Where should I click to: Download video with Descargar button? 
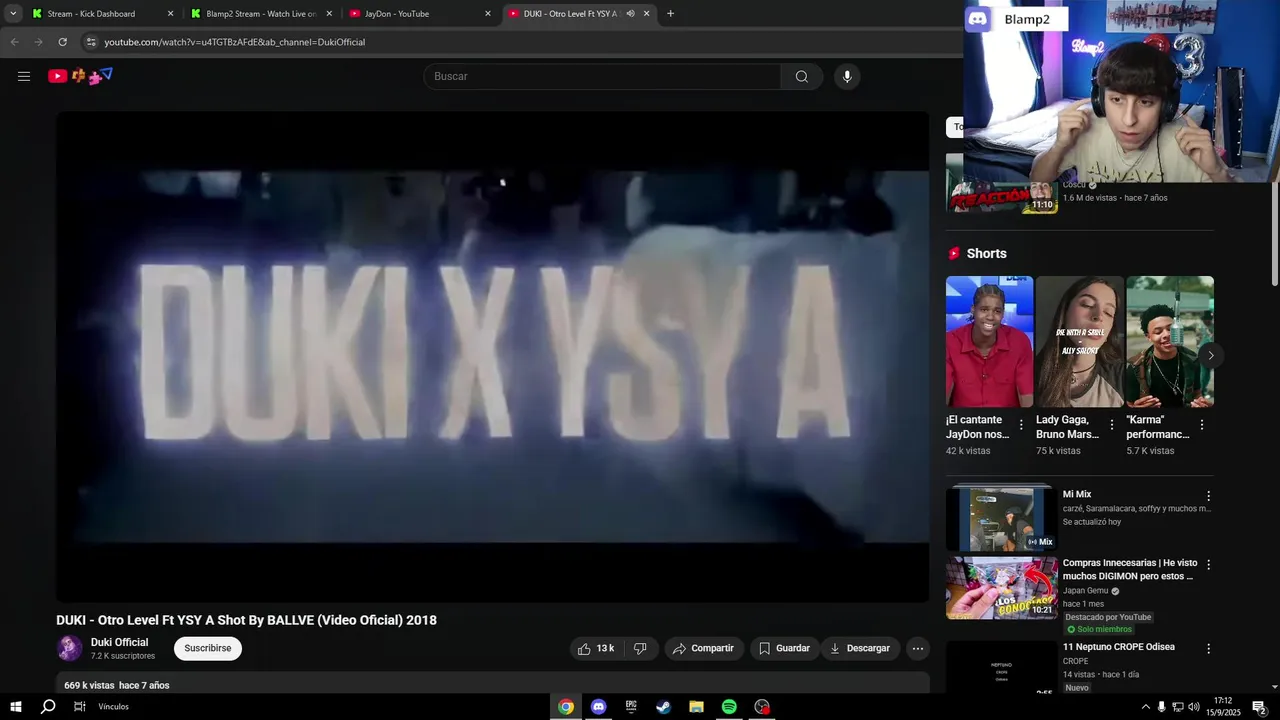coord(860,649)
